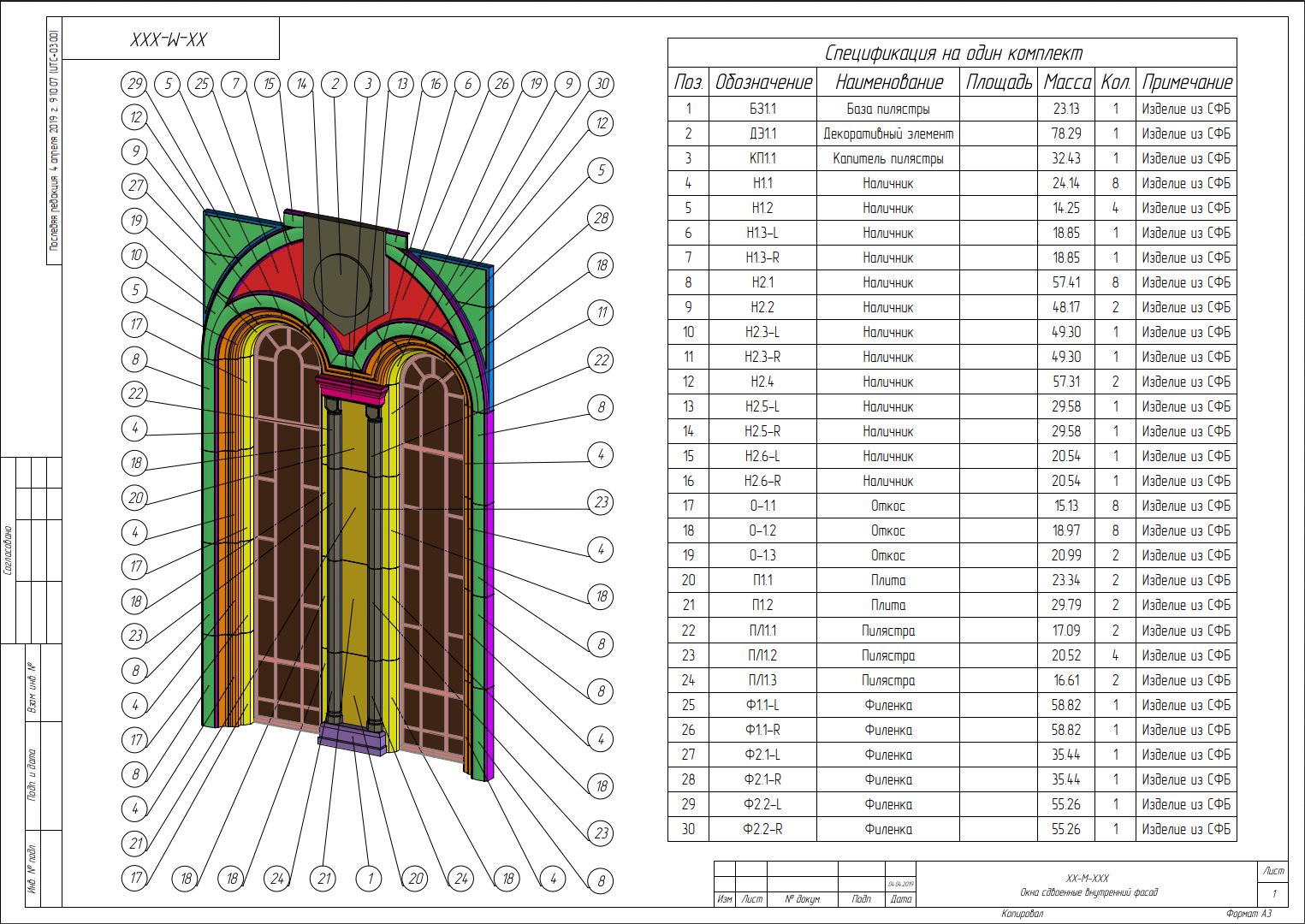The height and width of the screenshot is (924, 1305).
Task: Select designation cell "Ф1.1-L"
Action: click(x=762, y=705)
